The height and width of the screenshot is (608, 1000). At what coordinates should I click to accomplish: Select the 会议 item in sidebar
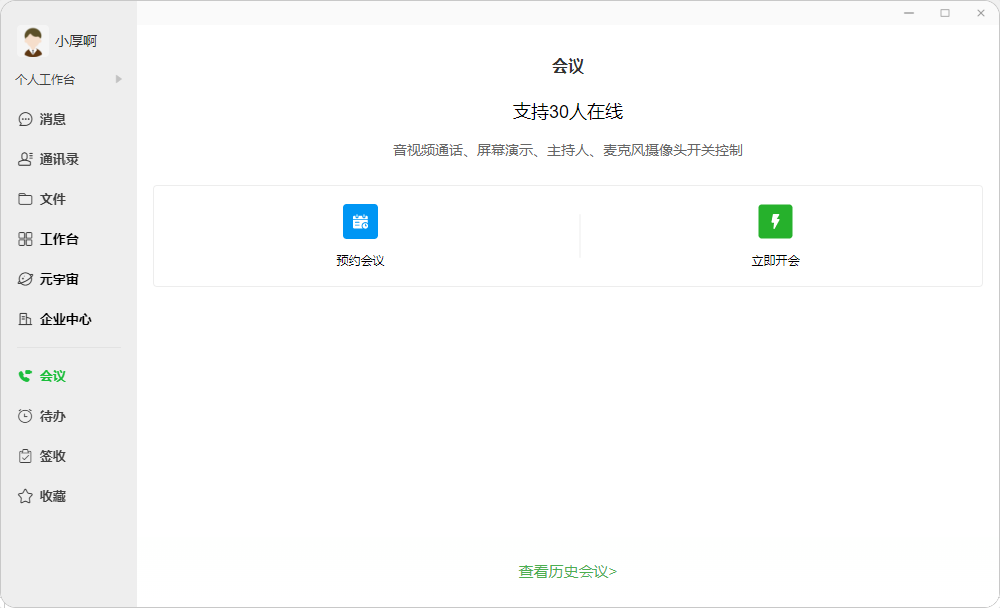(52, 376)
